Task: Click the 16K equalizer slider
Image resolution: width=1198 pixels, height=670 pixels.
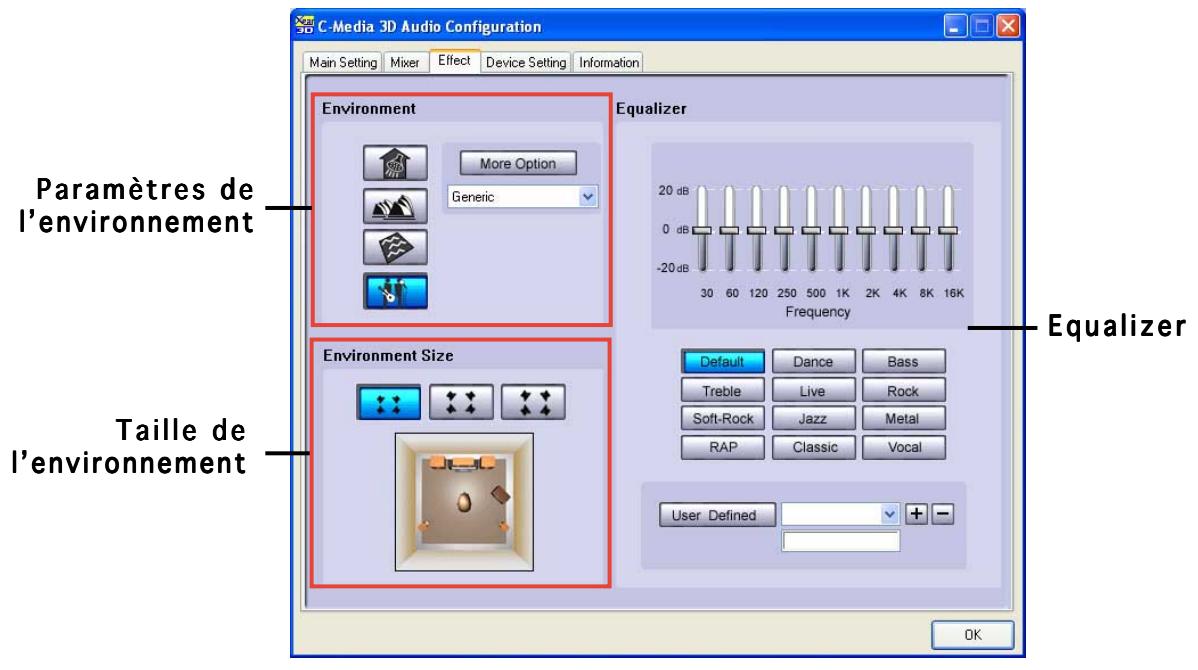Action: [x=948, y=229]
